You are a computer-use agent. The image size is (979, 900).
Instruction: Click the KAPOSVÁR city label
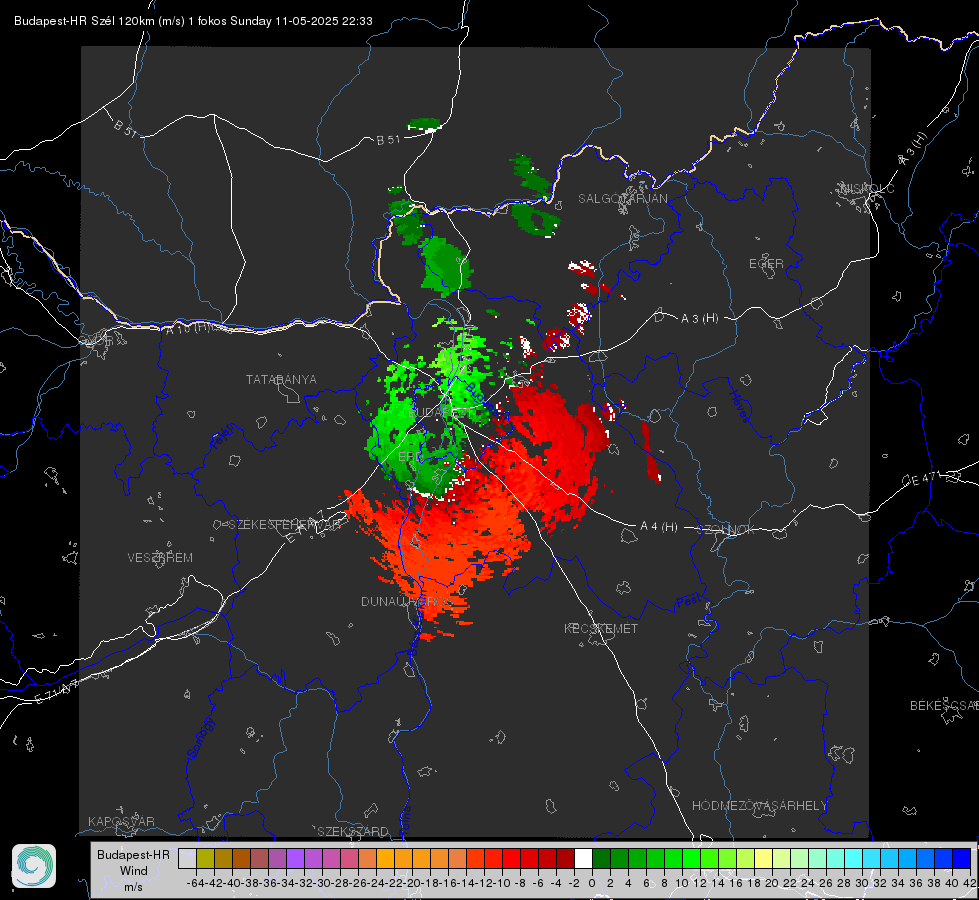[121, 821]
